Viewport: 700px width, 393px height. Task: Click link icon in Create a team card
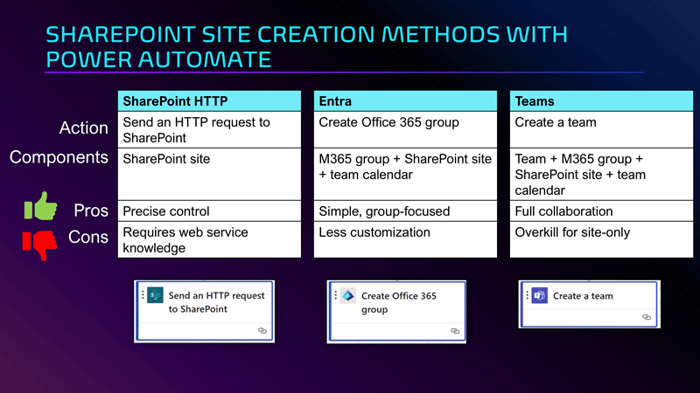click(646, 317)
